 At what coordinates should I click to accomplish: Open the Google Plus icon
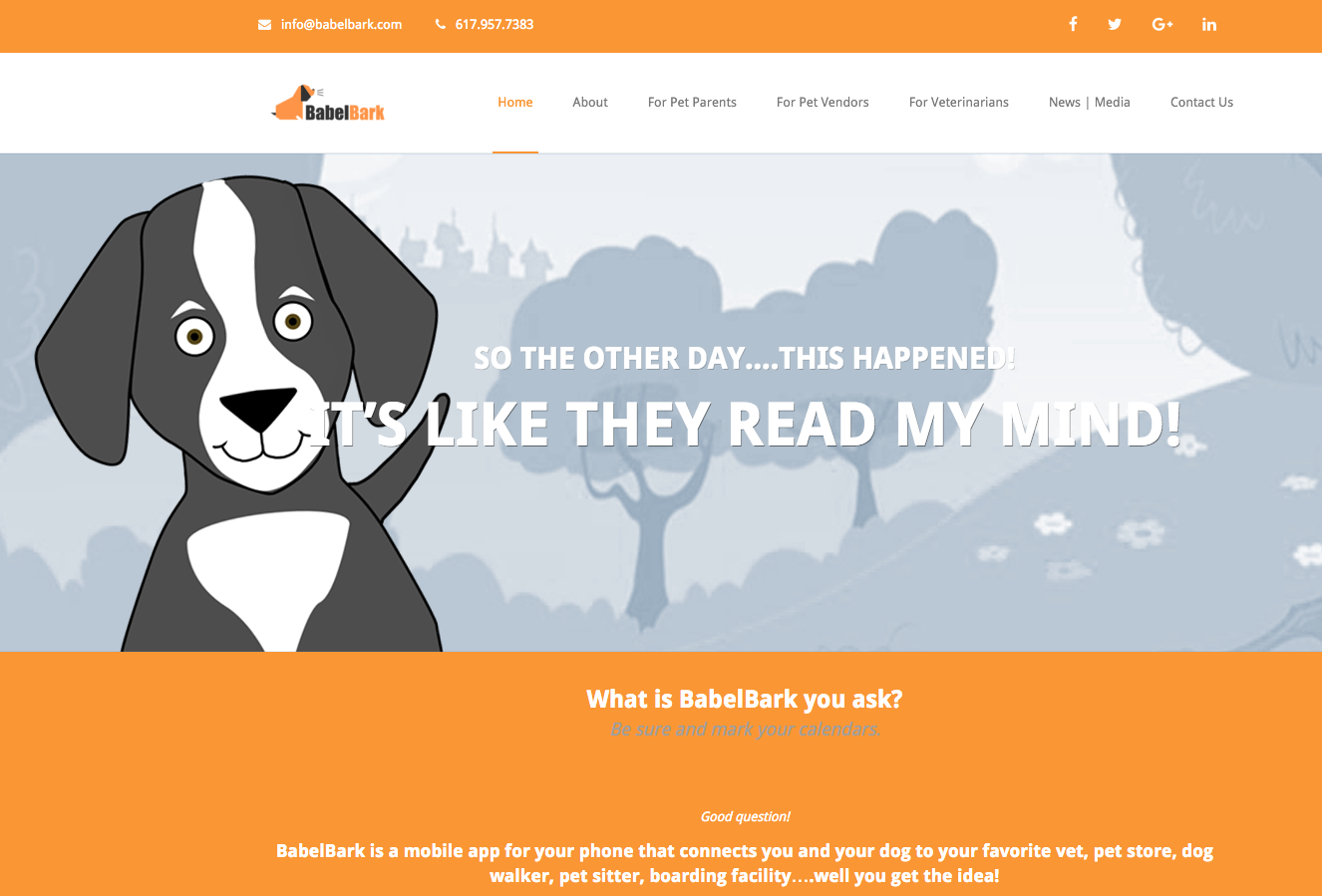[x=1162, y=24]
